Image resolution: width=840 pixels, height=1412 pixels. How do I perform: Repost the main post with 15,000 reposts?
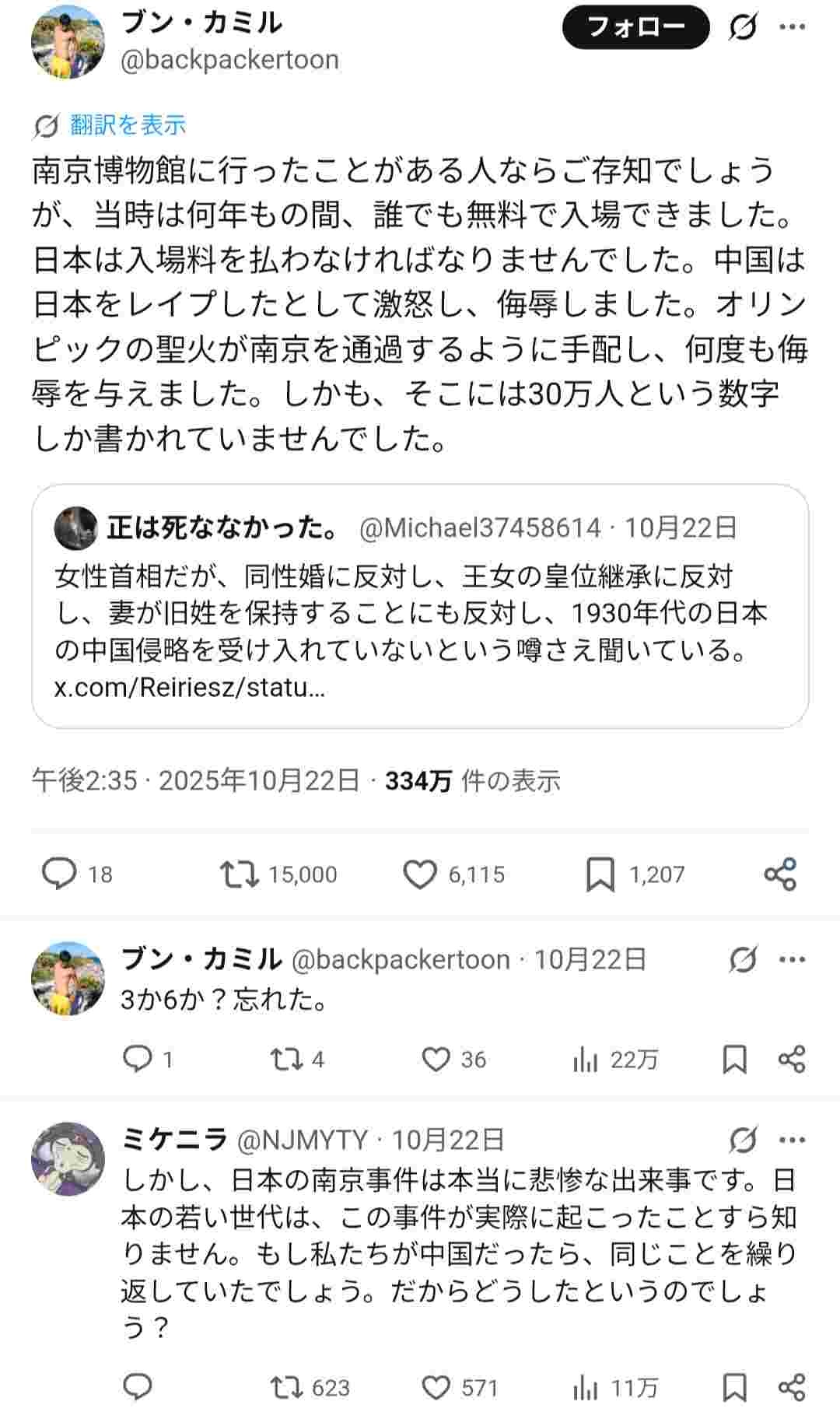(x=239, y=874)
